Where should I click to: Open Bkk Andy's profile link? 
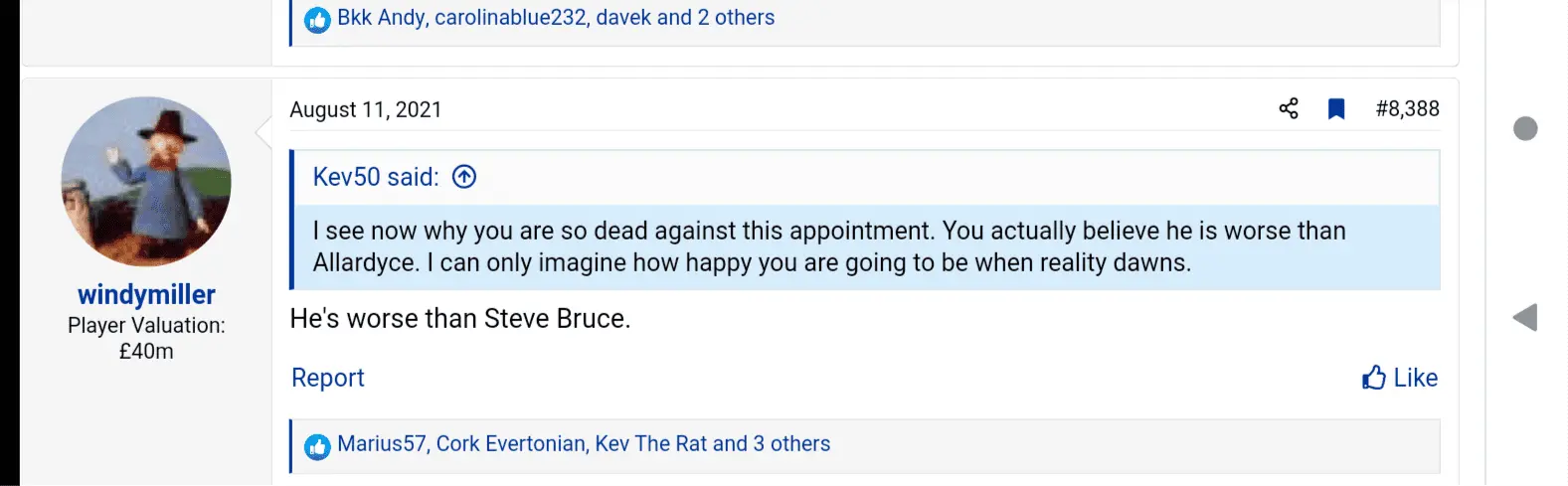coord(381,18)
